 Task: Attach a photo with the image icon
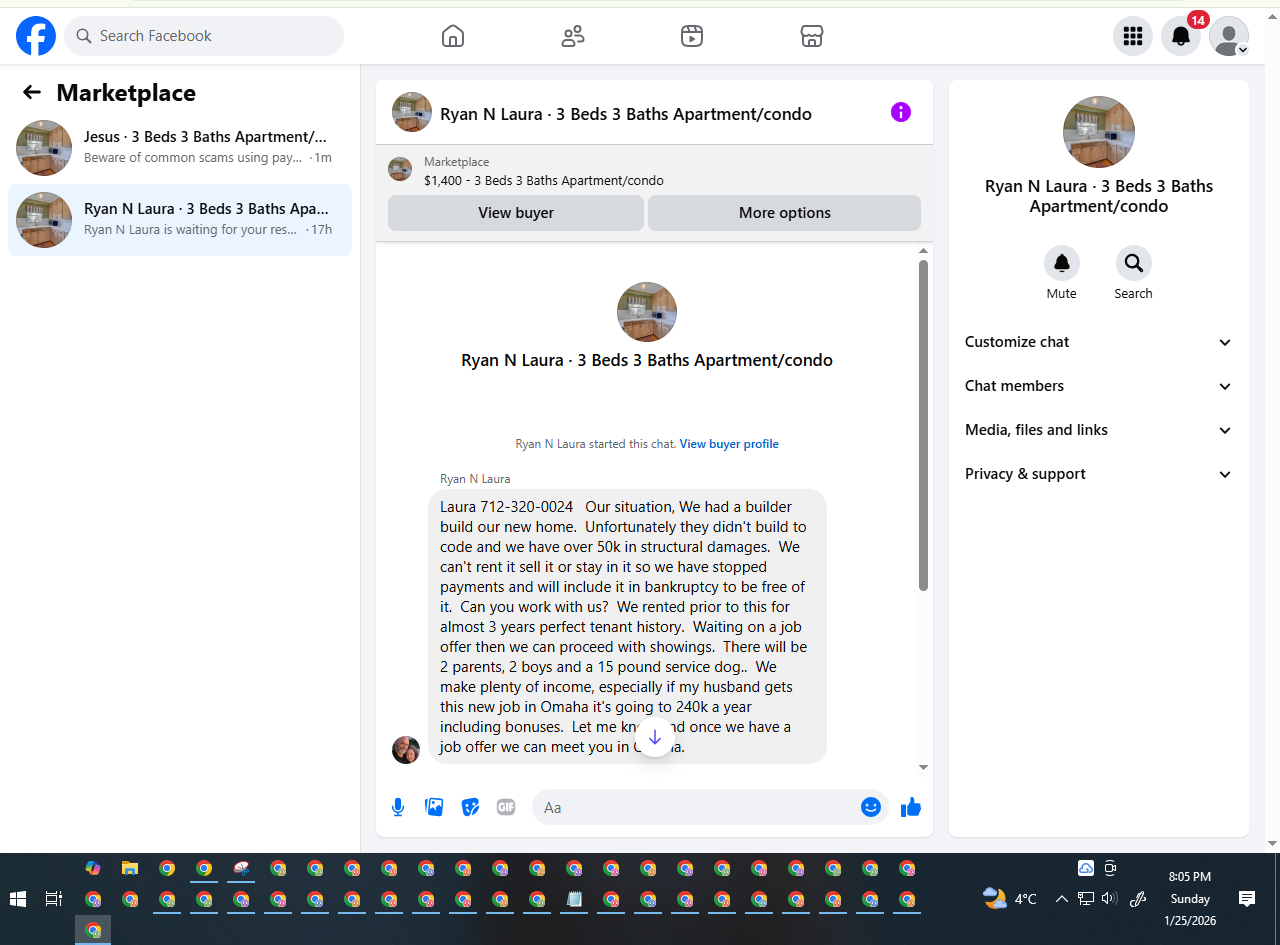point(434,807)
